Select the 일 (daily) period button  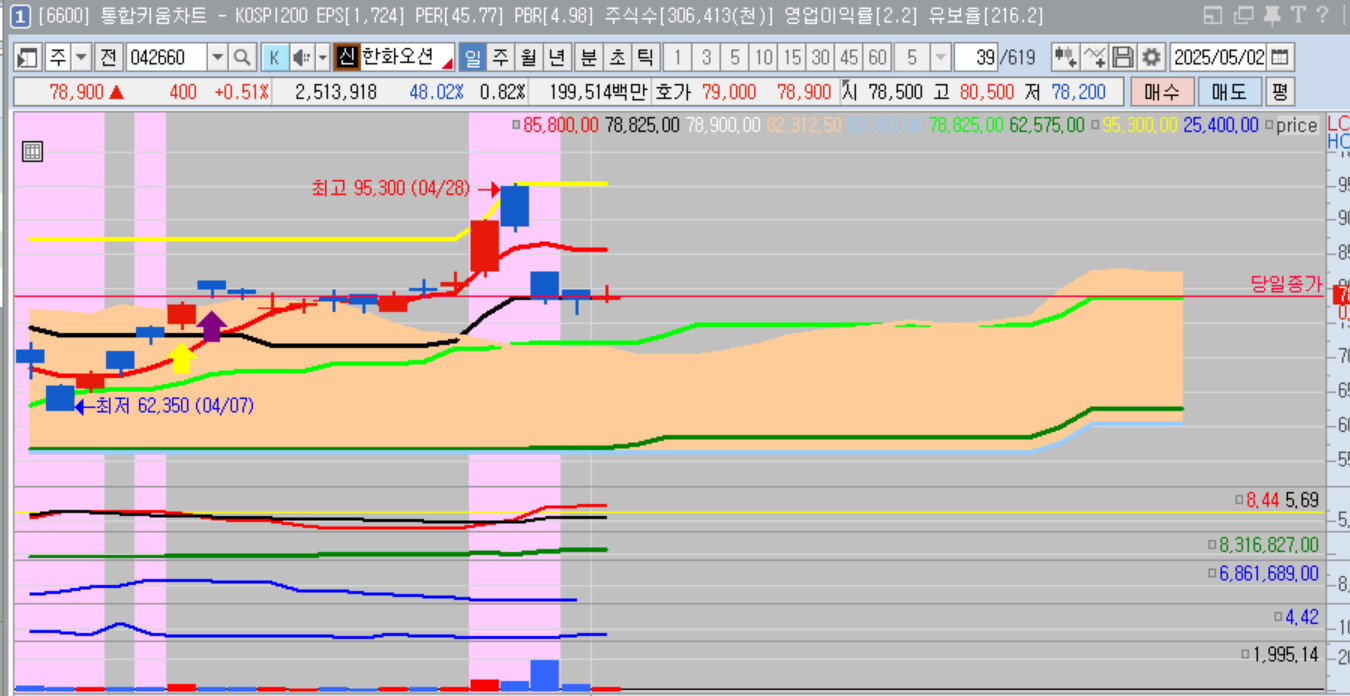click(473, 57)
